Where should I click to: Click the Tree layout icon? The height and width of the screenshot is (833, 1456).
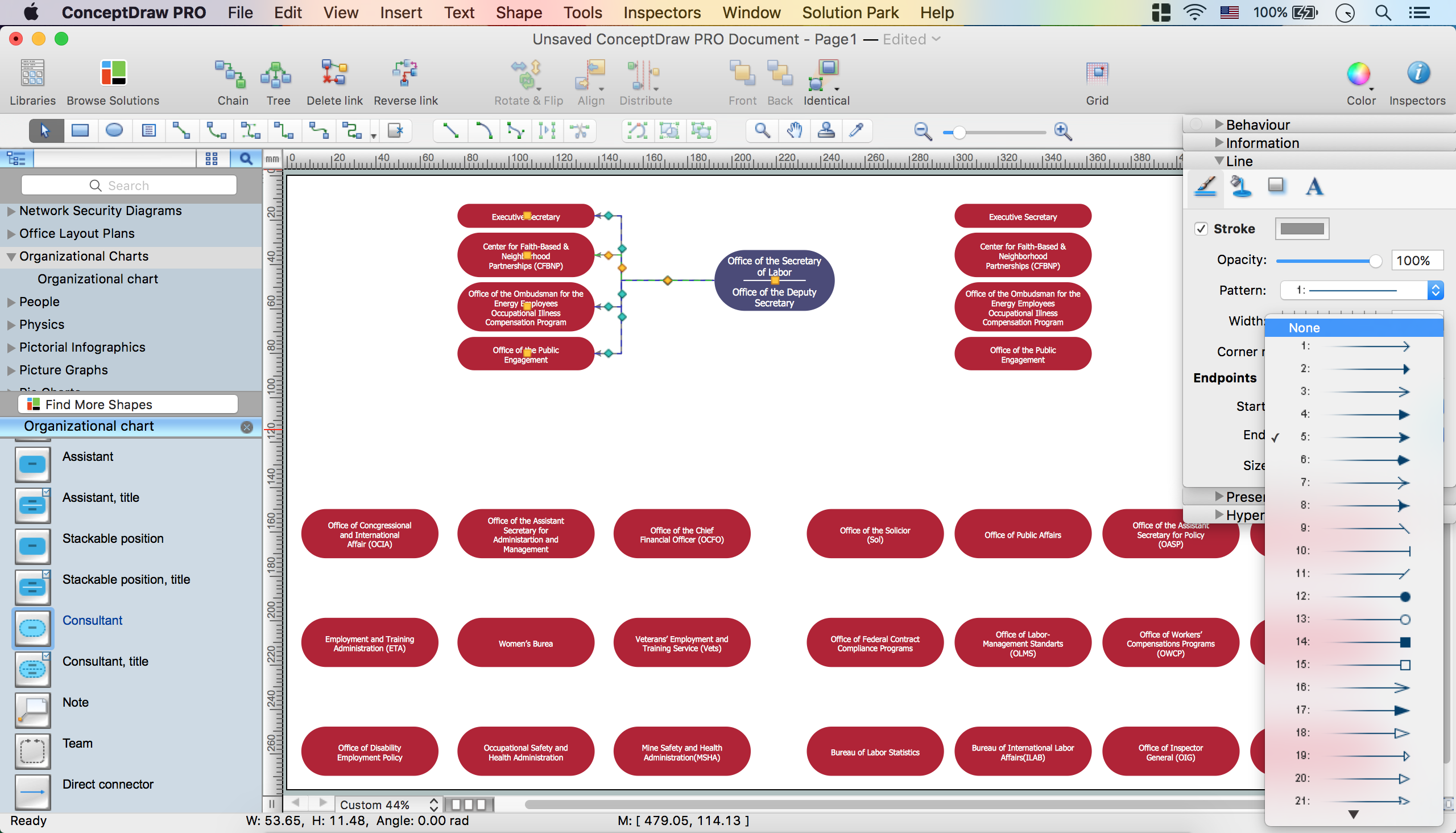pos(278,75)
